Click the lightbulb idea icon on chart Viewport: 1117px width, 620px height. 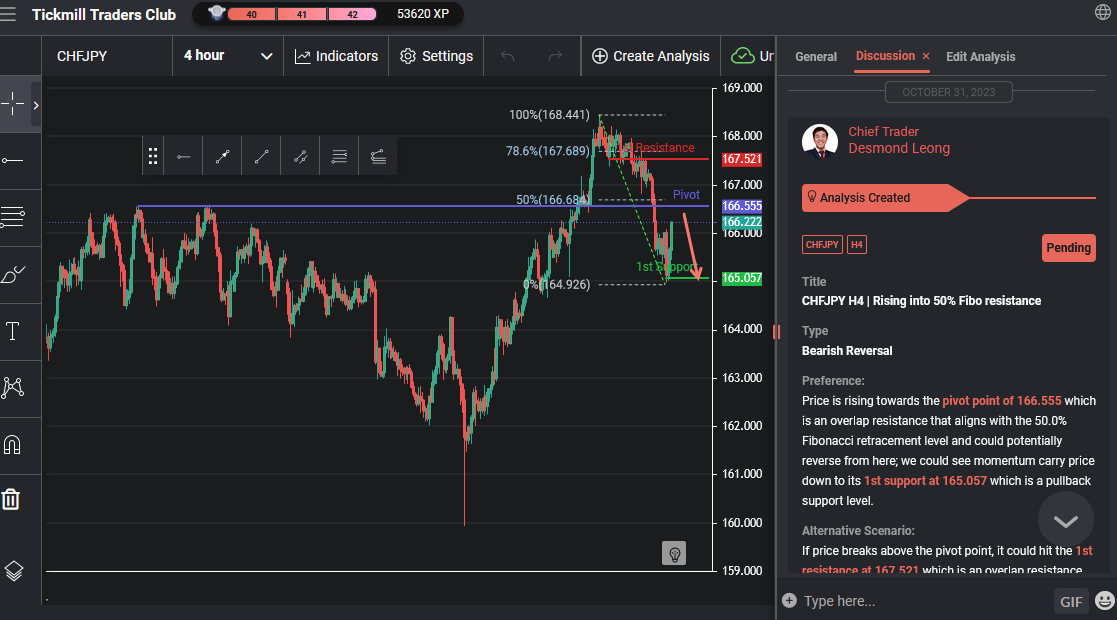click(673, 553)
